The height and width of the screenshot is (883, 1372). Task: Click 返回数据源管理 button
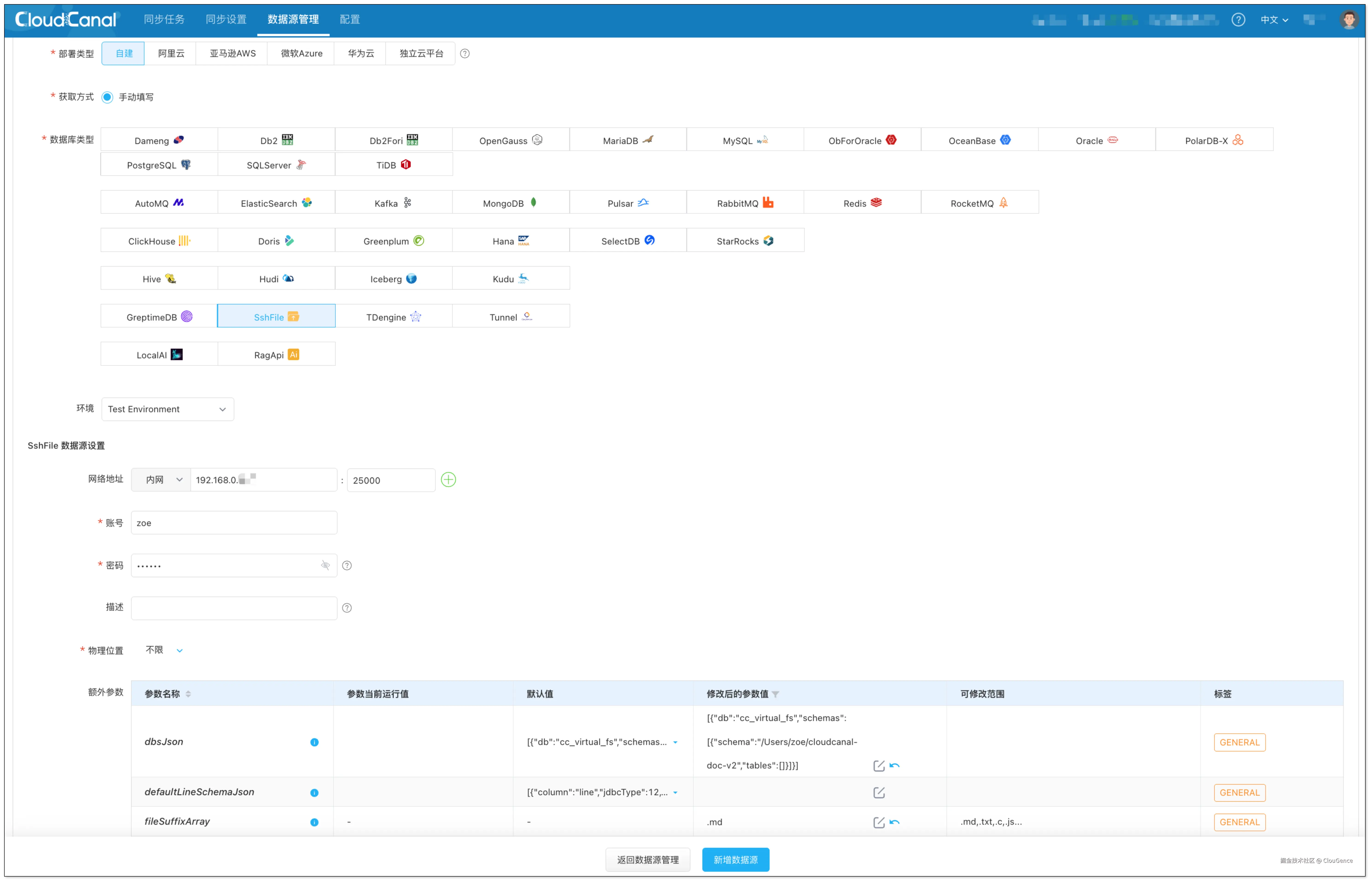648,859
